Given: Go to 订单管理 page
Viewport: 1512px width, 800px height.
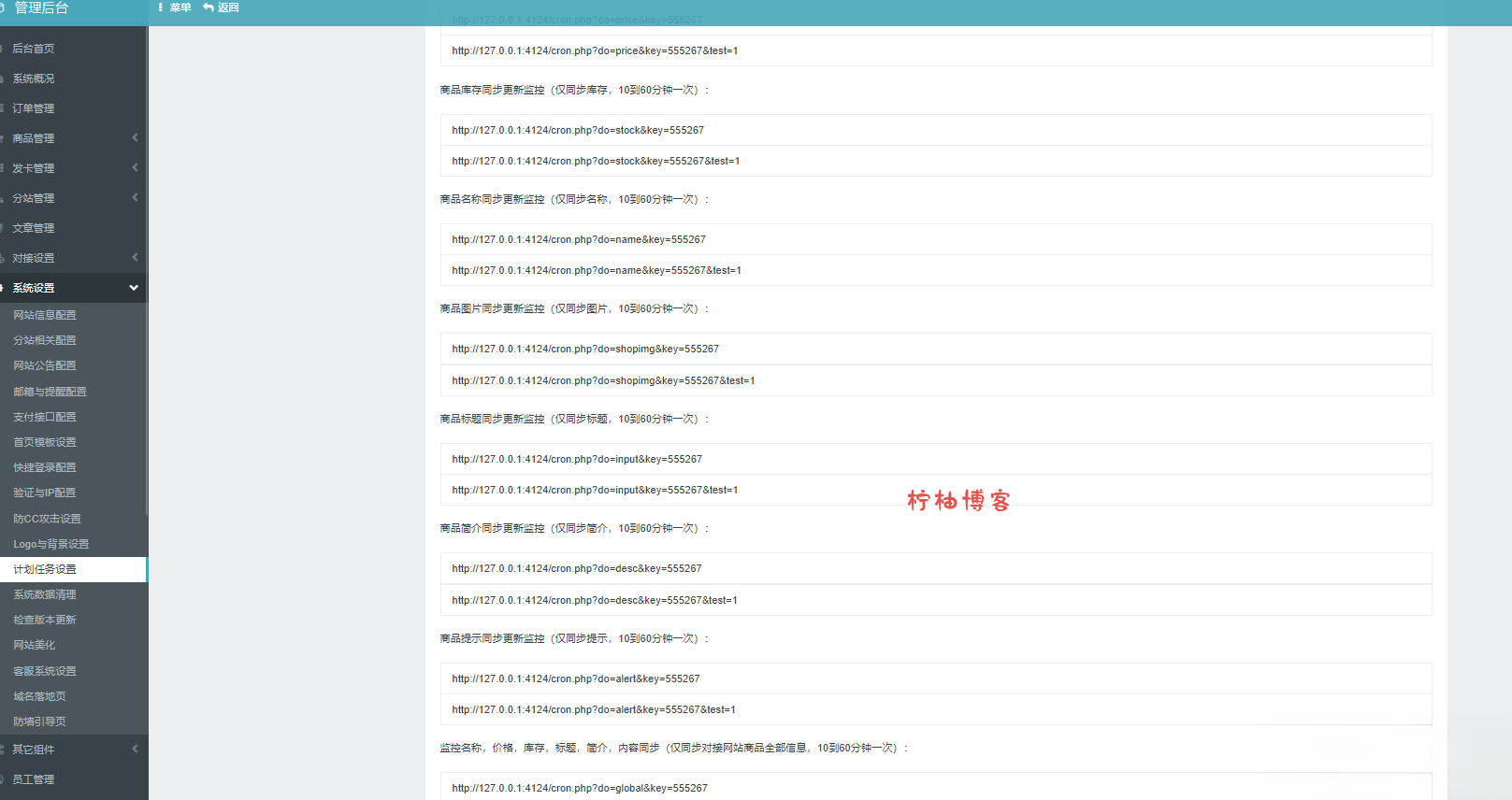Looking at the screenshot, I should (34, 108).
